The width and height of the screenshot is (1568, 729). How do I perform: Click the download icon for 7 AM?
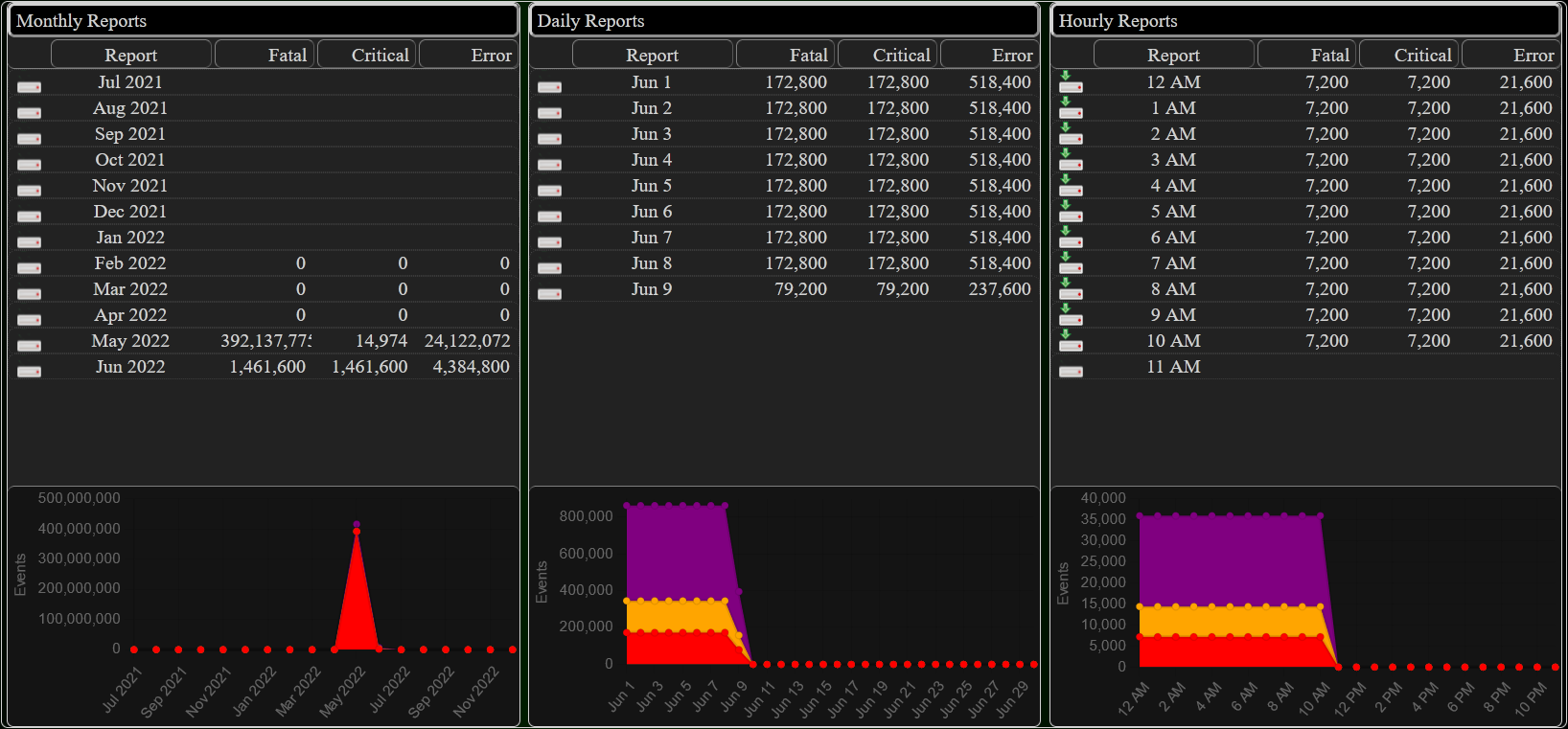(x=1071, y=263)
